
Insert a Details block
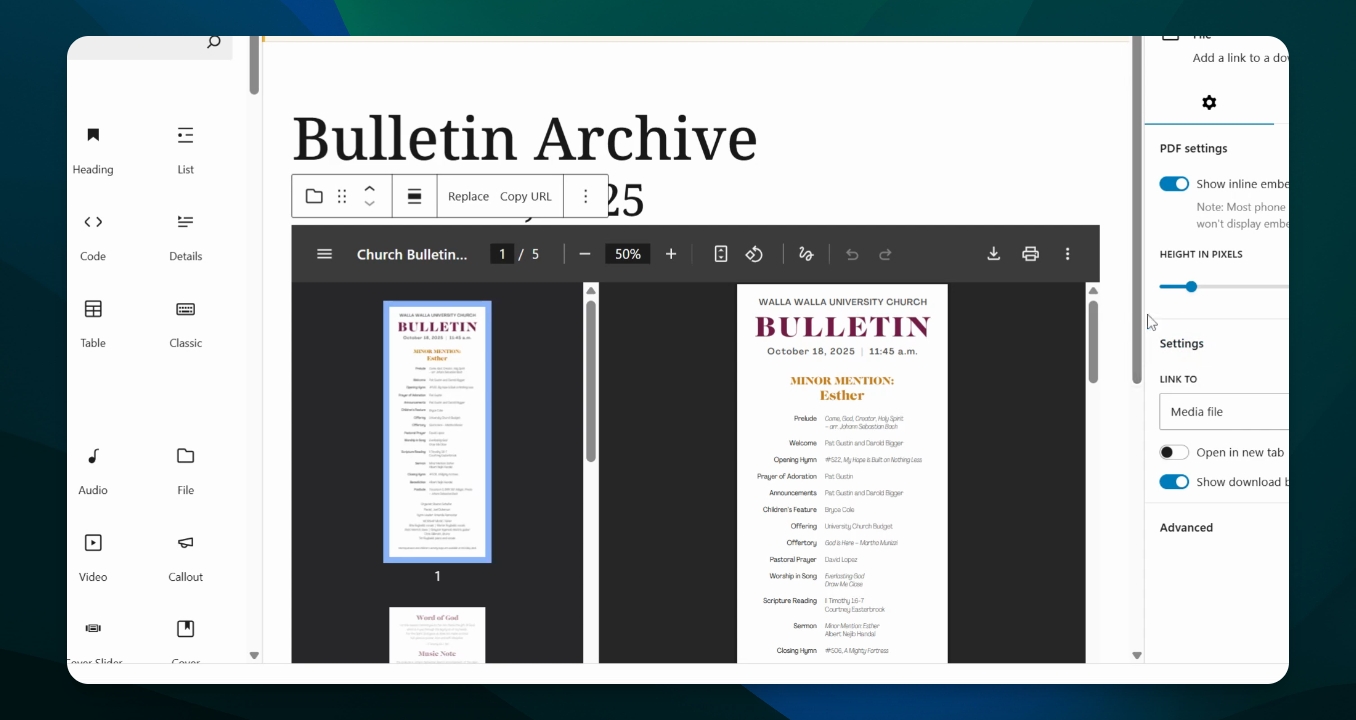click(x=185, y=238)
